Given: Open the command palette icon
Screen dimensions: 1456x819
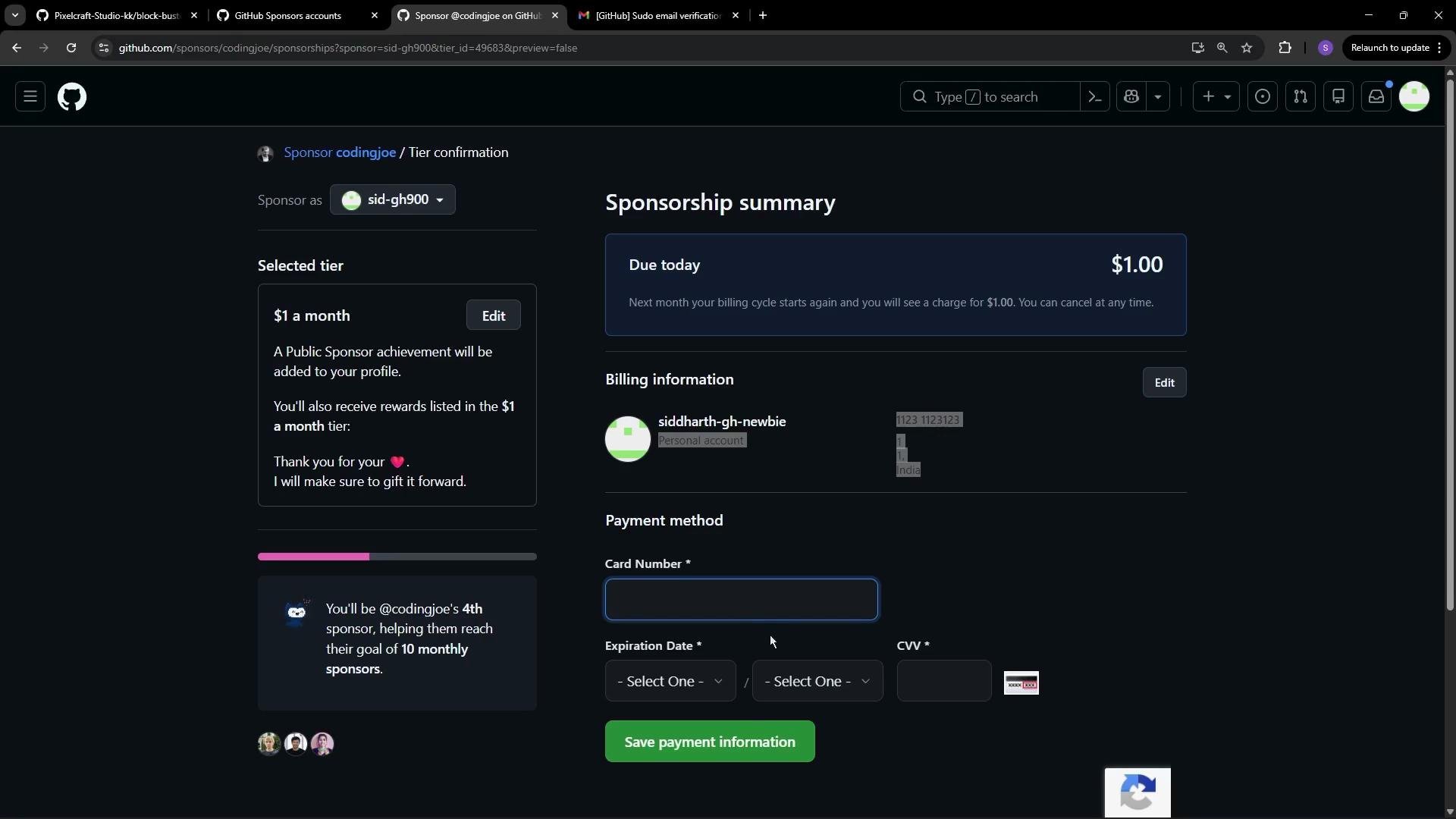Looking at the screenshot, I should point(1095,97).
